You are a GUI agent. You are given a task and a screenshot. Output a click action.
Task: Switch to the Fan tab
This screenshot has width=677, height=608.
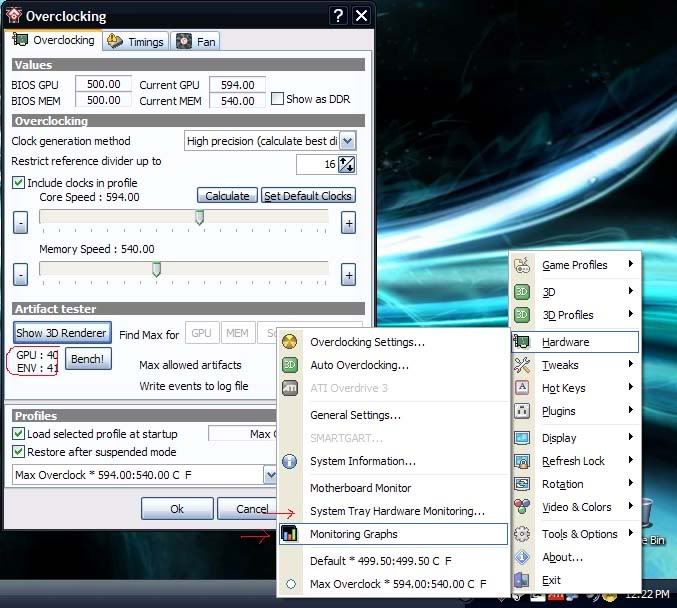tap(196, 41)
